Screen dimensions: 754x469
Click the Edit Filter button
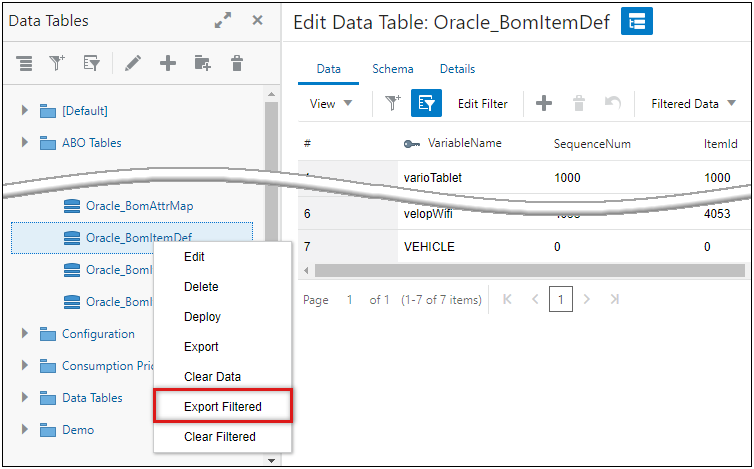pyautogui.click(x=482, y=103)
